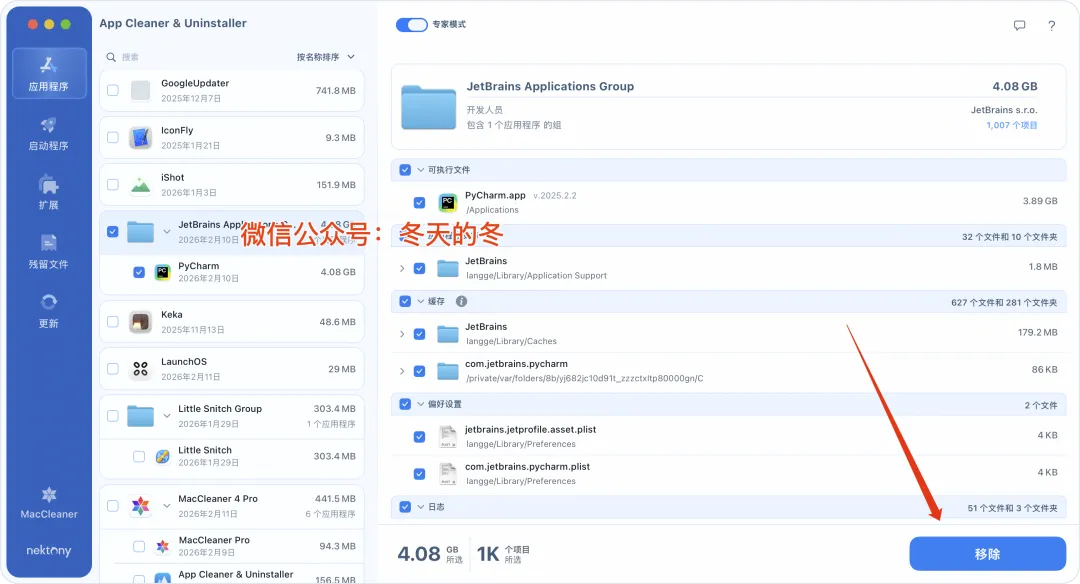The width and height of the screenshot is (1080, 584).
Task: Uncheck the PyCharm checkbox in app list
Action: click(x=139, y=272)
